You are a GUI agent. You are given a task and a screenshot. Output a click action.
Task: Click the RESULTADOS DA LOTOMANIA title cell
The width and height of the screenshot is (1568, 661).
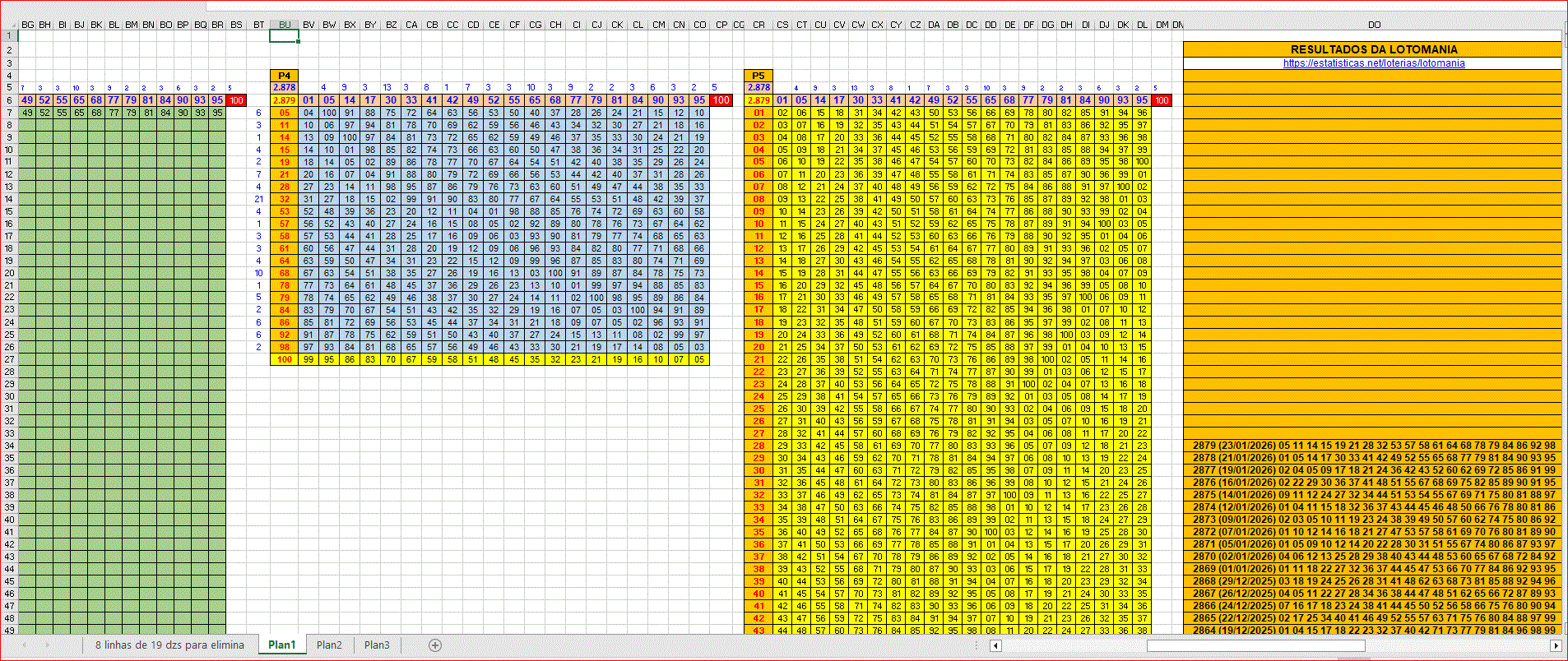tap(1373, 49)
